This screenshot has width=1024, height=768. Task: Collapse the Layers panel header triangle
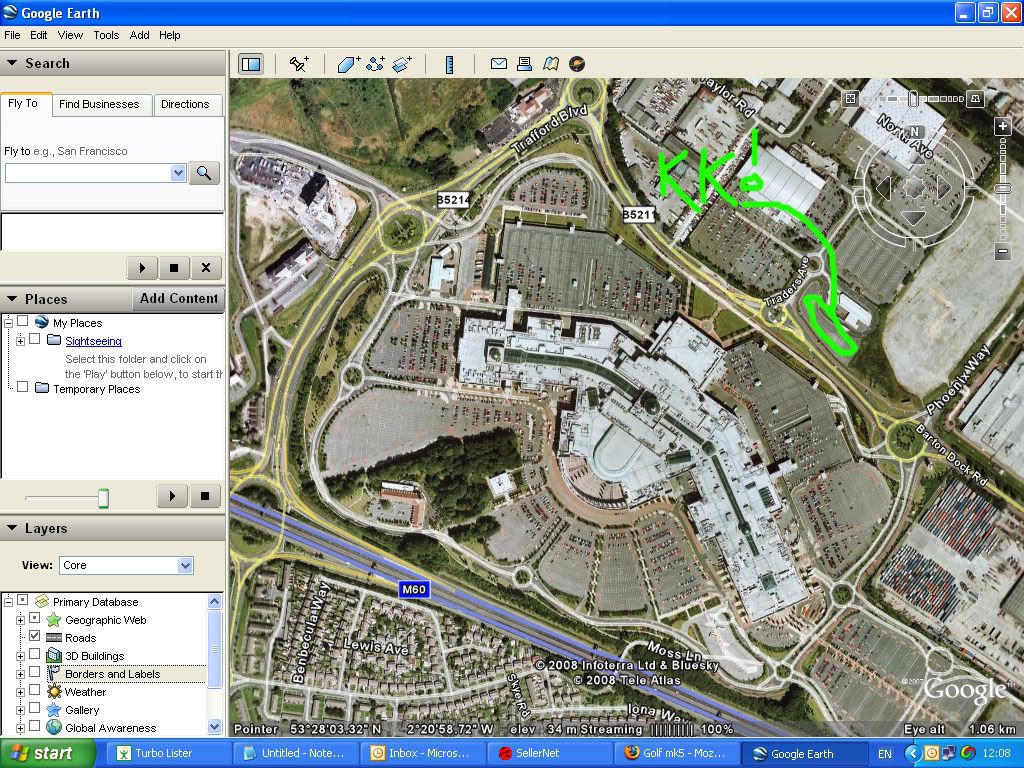(x=12, y=528)
